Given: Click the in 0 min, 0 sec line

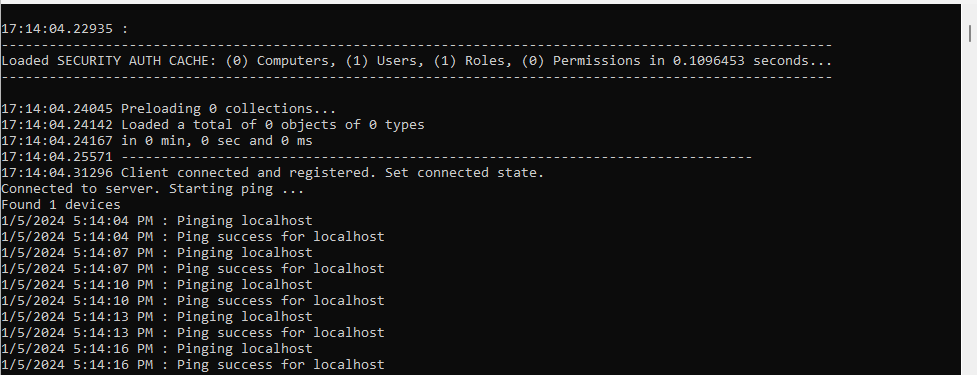Looking at the screenshot, I should tap(156, 141).
